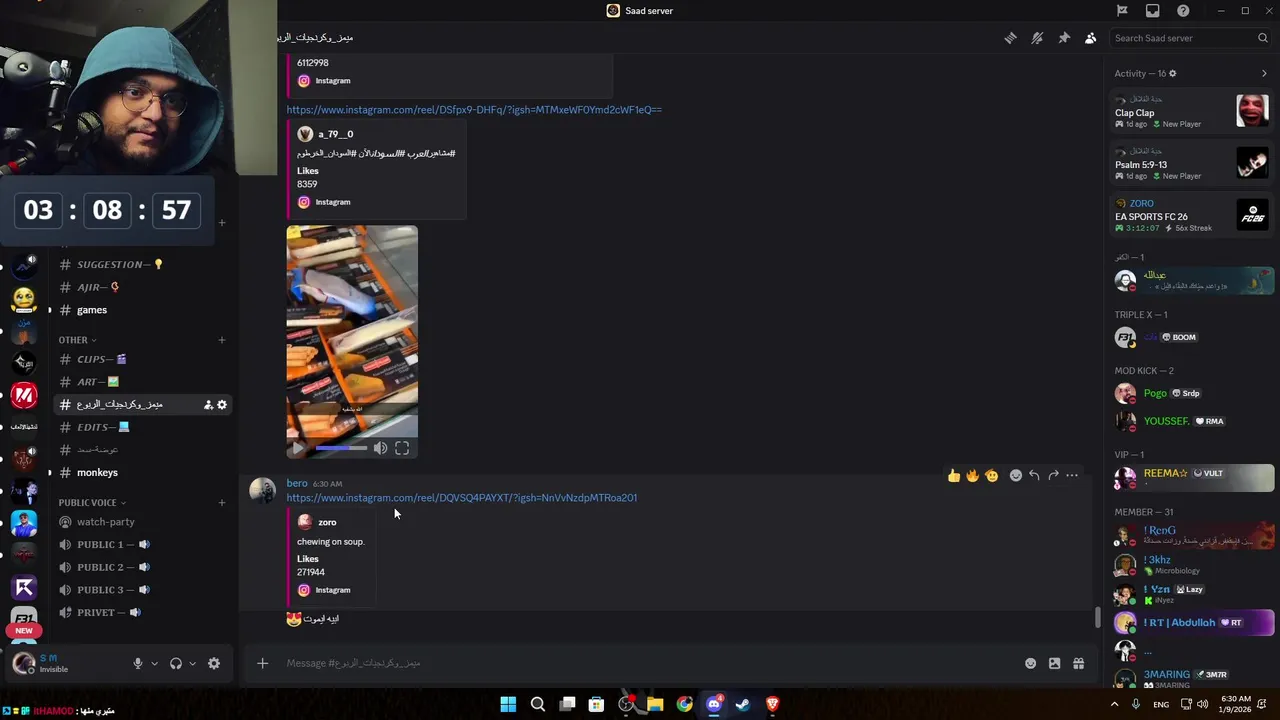This screenshot has height=720, width=1280.
Task: Click the plus attach button in message box
Action: pos(262,663)
